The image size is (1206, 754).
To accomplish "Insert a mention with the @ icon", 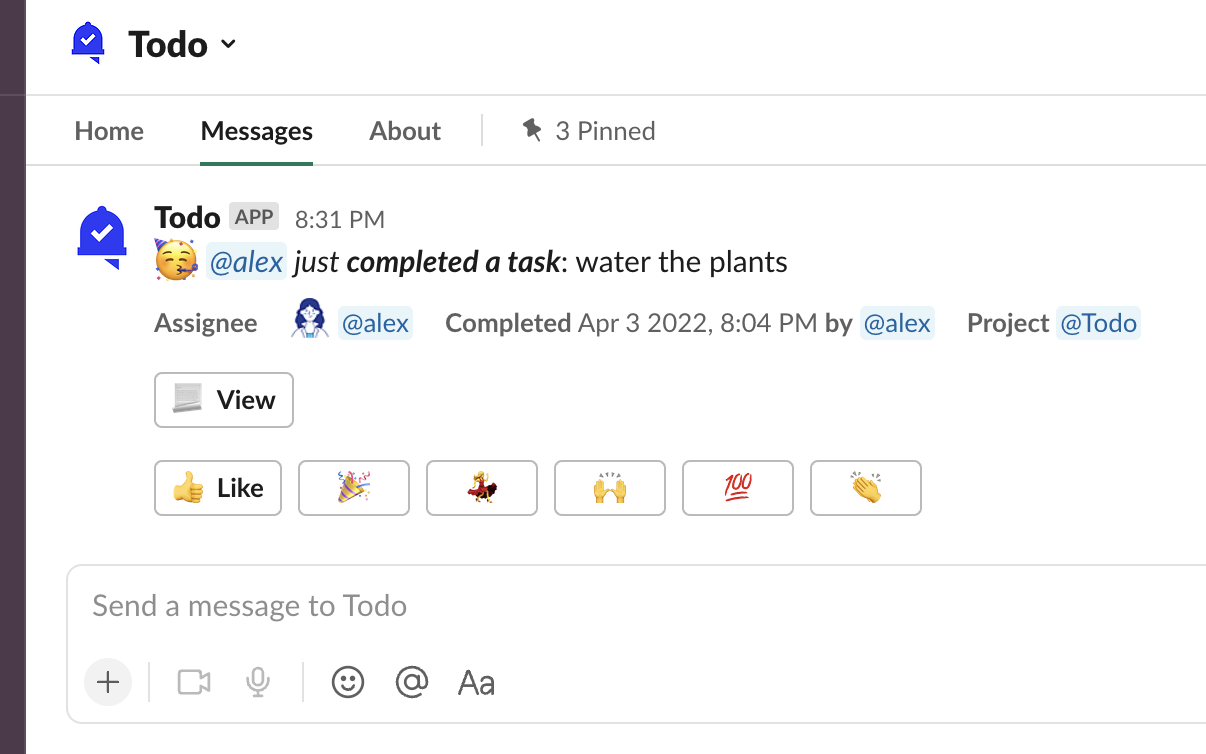I will click(412, 683).
